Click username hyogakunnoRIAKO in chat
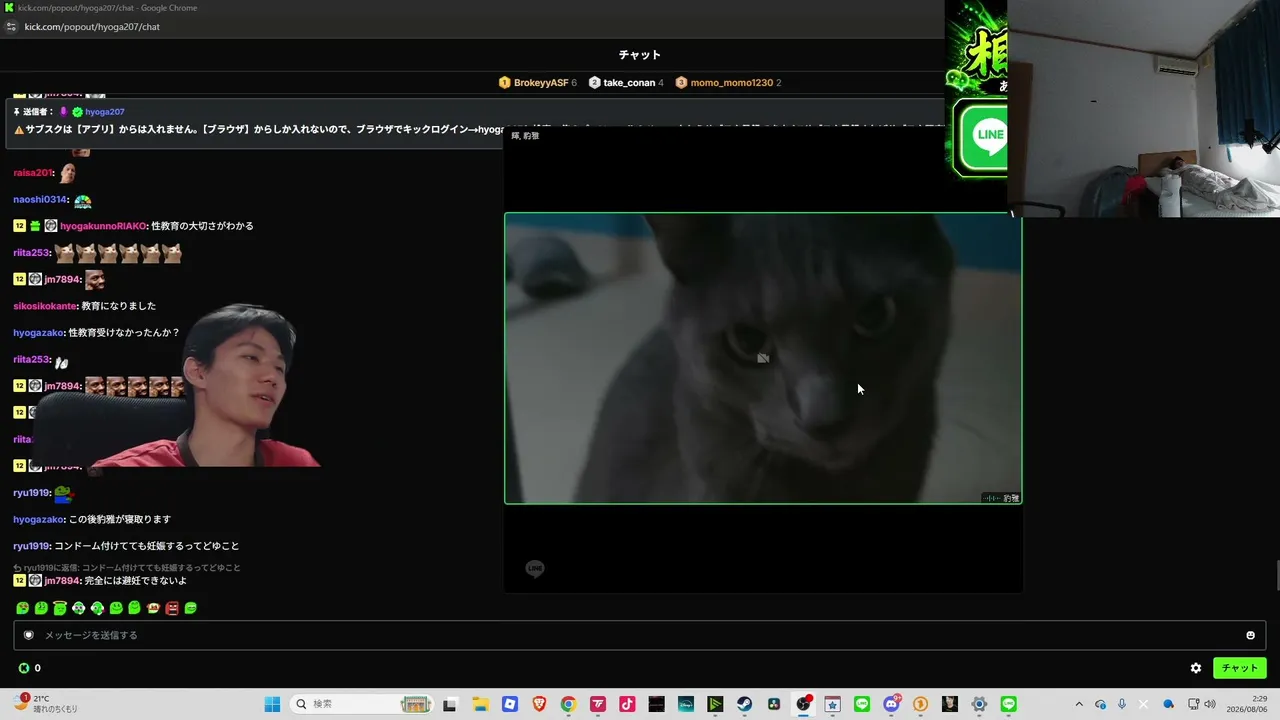1280x720 pixels. (103, 226)
